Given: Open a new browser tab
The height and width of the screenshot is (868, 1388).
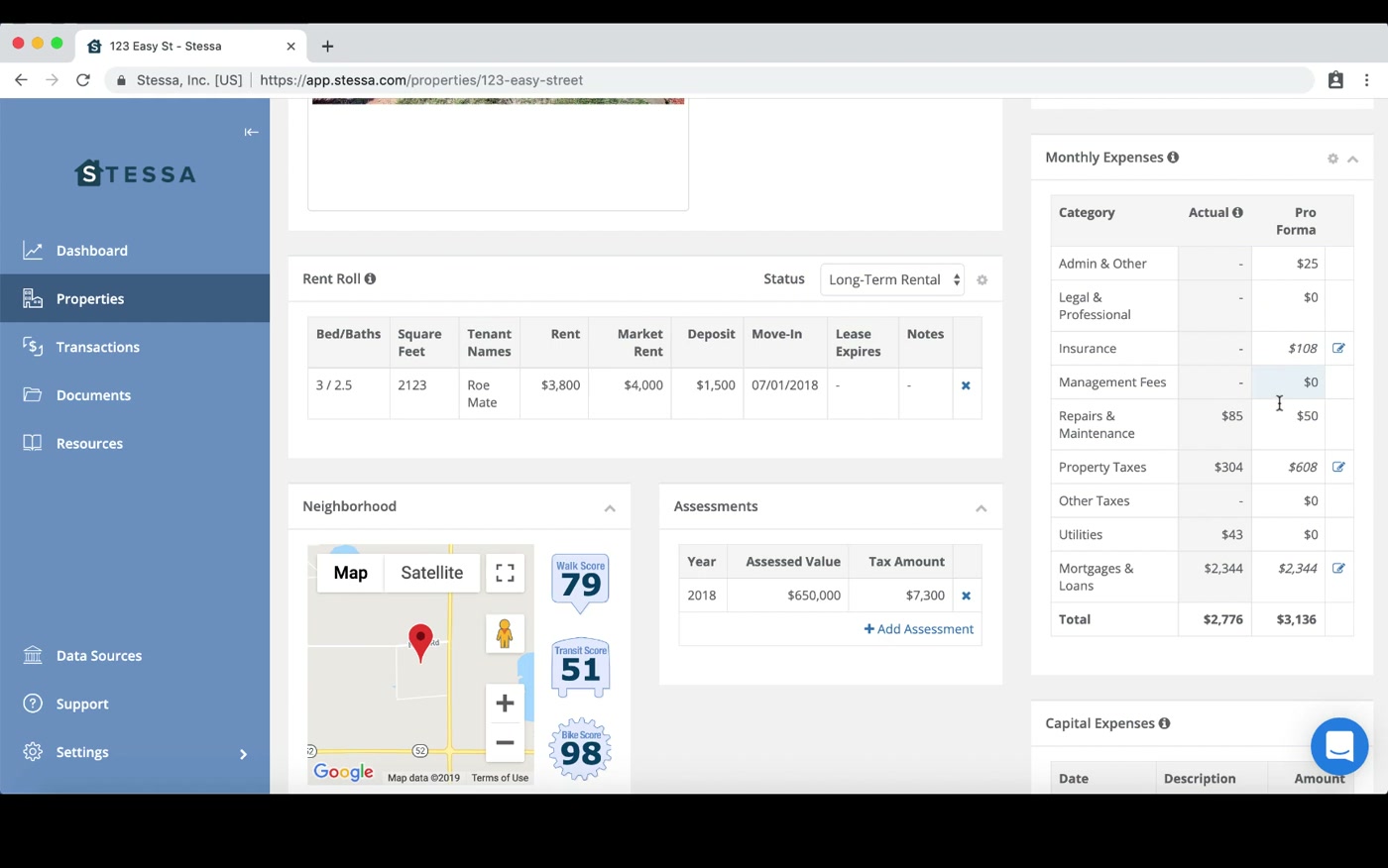Looking at the screenshot, I should [x=327, y=46].
